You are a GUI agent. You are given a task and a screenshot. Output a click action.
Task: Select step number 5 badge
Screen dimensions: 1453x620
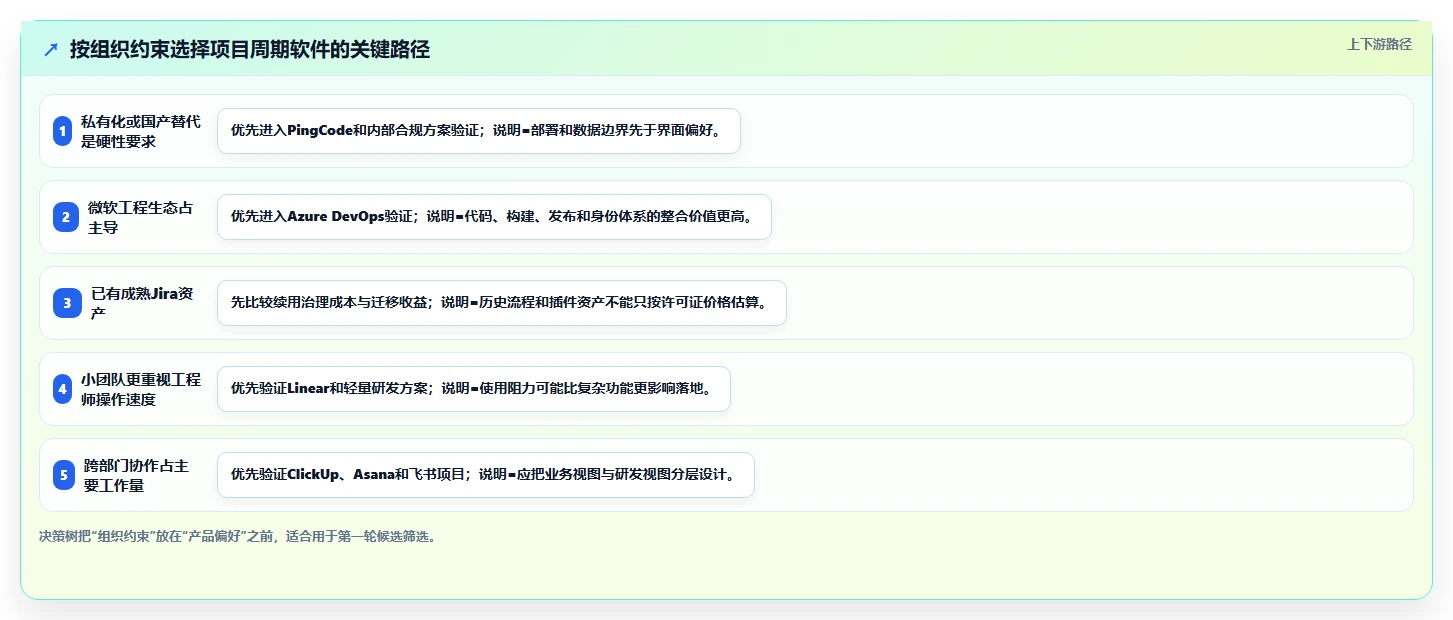click(64, 475)
